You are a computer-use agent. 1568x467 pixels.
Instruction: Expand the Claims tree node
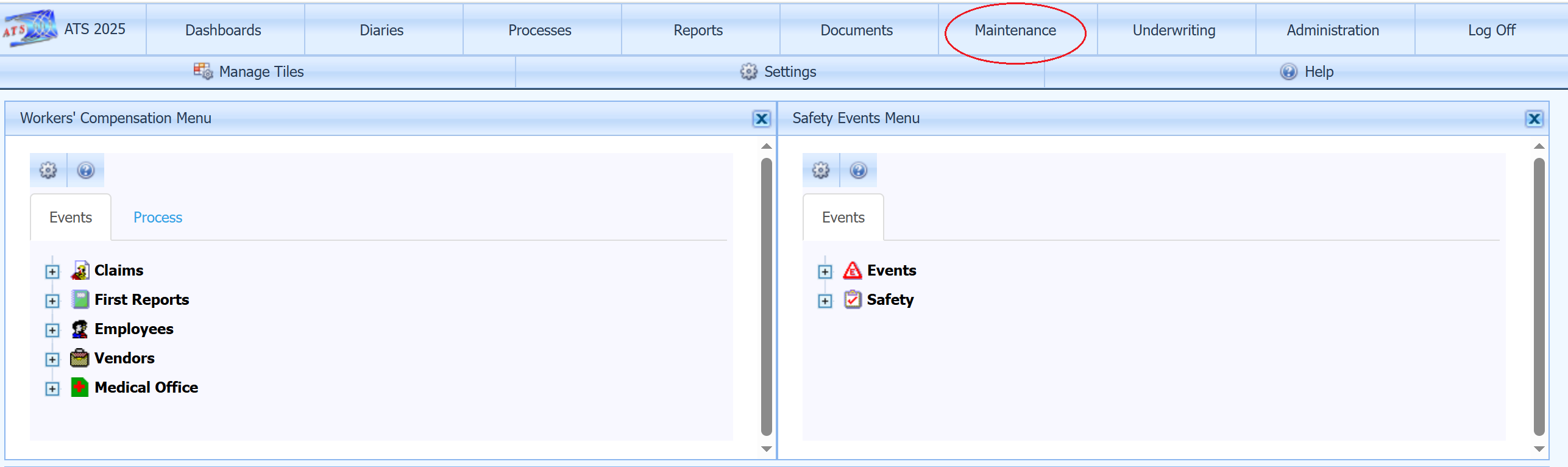pyautogui.click(x=52, y=271)
